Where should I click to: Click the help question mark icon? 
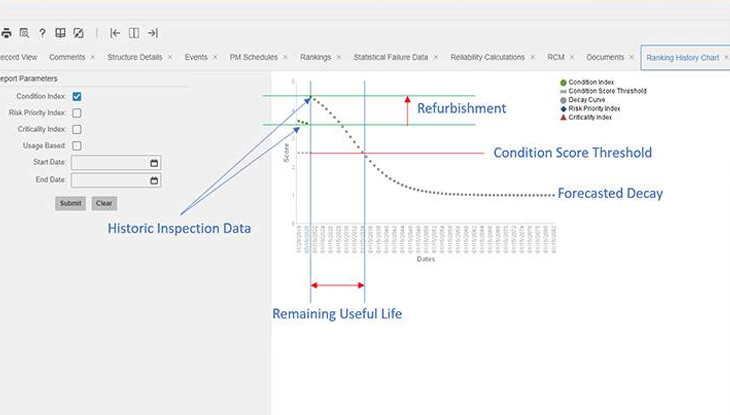point(42,33)
